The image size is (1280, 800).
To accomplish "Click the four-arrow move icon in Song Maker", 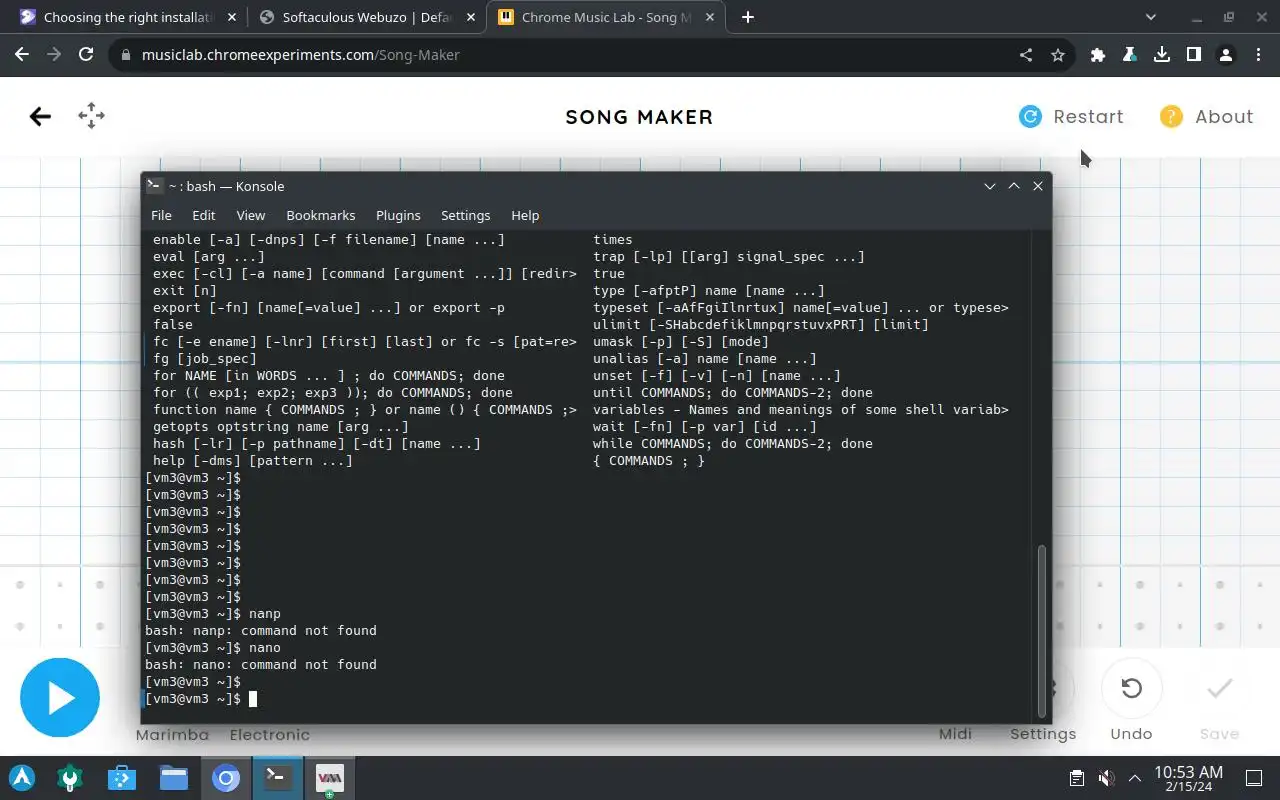I will tap(91, 116).
